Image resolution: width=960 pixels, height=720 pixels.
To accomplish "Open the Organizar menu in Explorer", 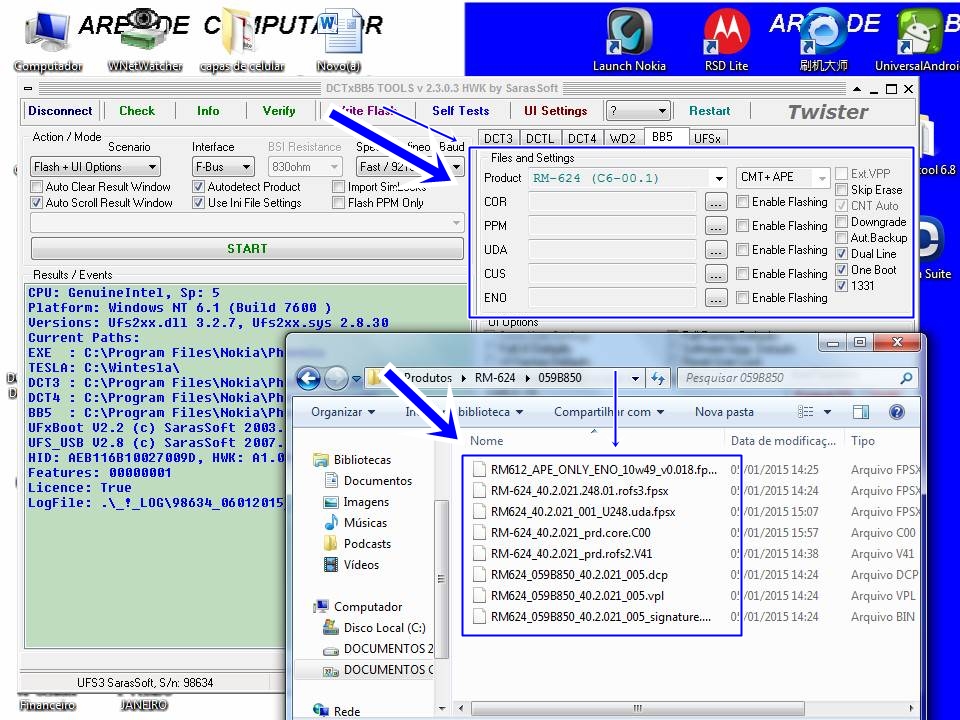I will tap(343, 412).
